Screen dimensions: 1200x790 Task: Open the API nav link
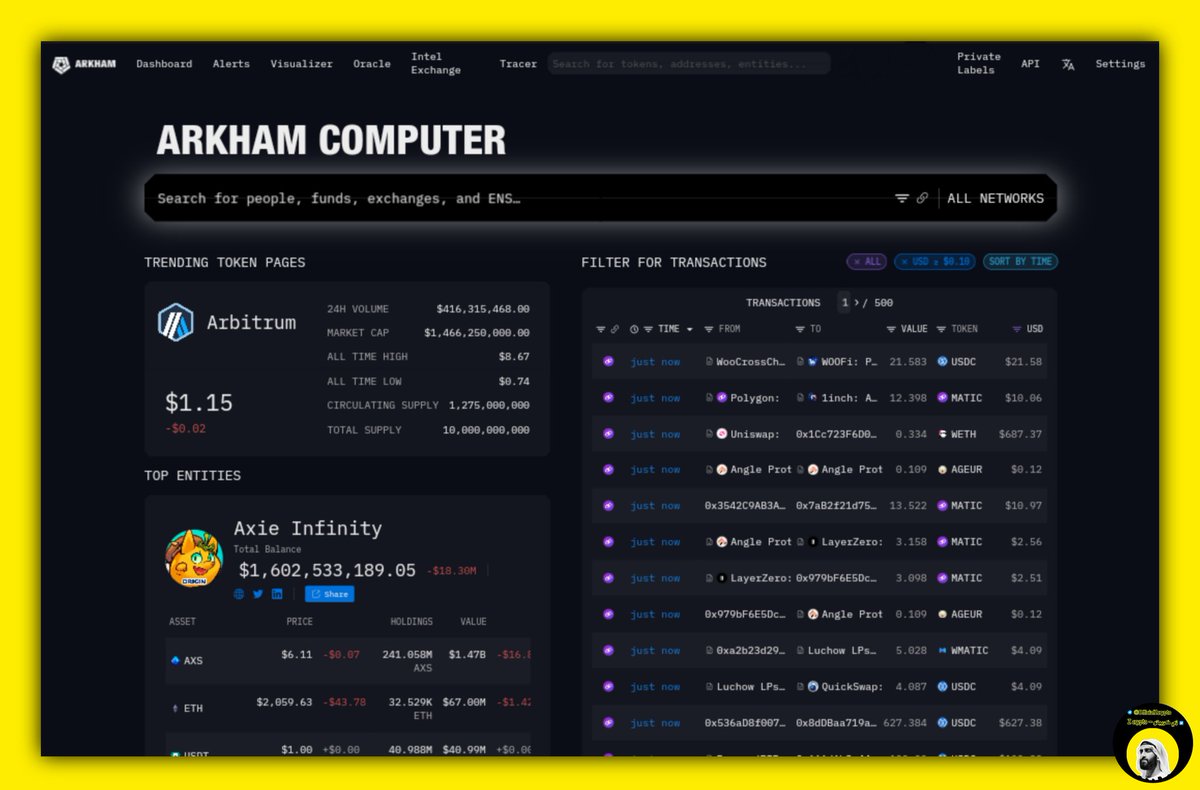tap(1030, 64)
